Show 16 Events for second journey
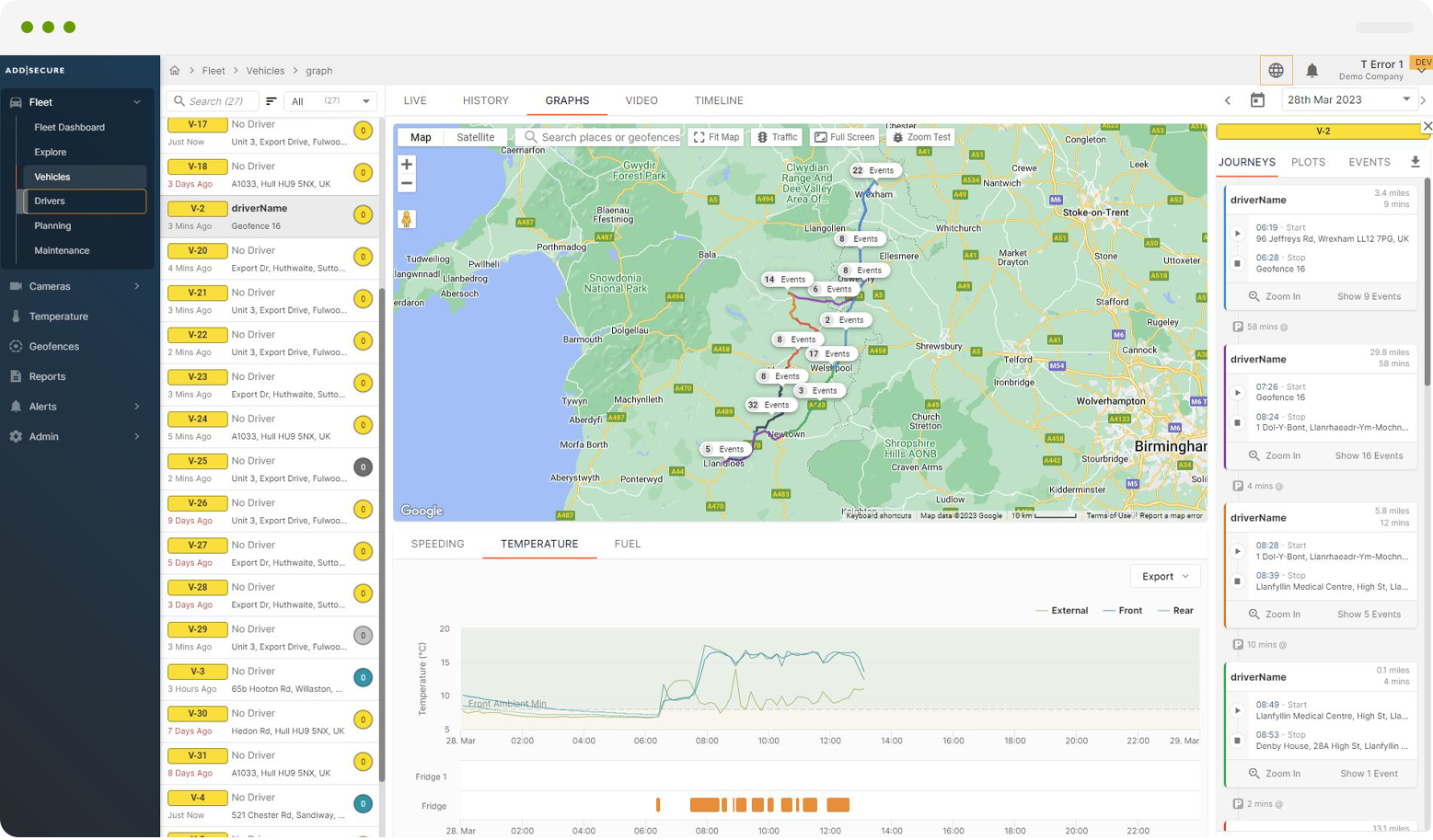Image resolution: width=1433 pixels, height=840 pixels. pos(1369,455)
